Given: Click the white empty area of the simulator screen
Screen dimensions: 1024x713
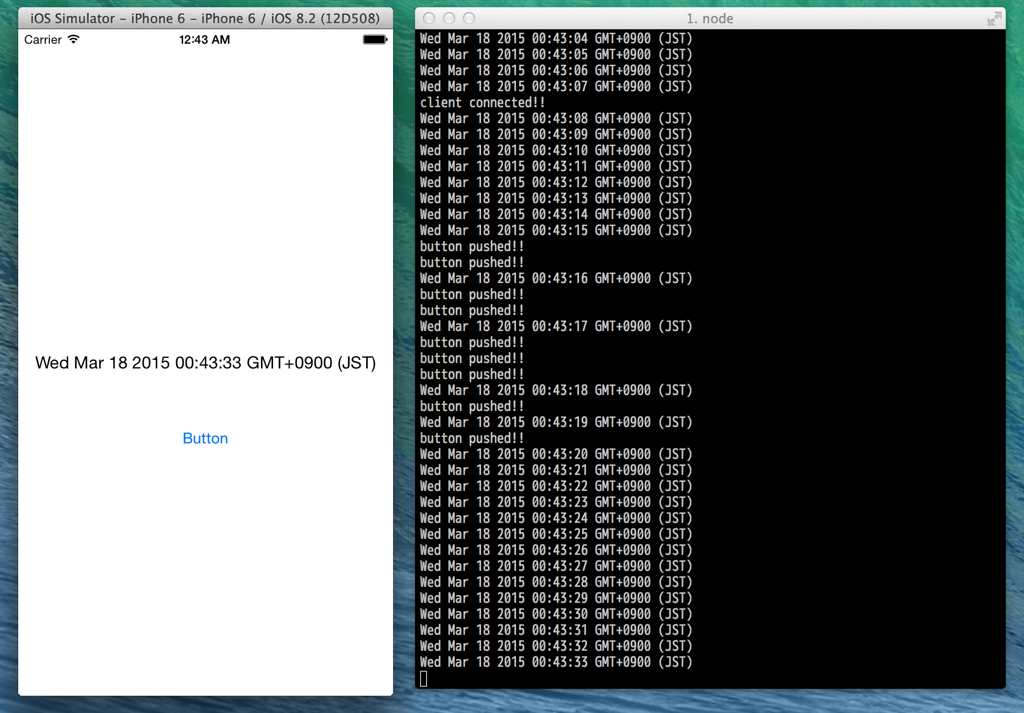Looking at the screenshot, I should (x=205, y=200).
